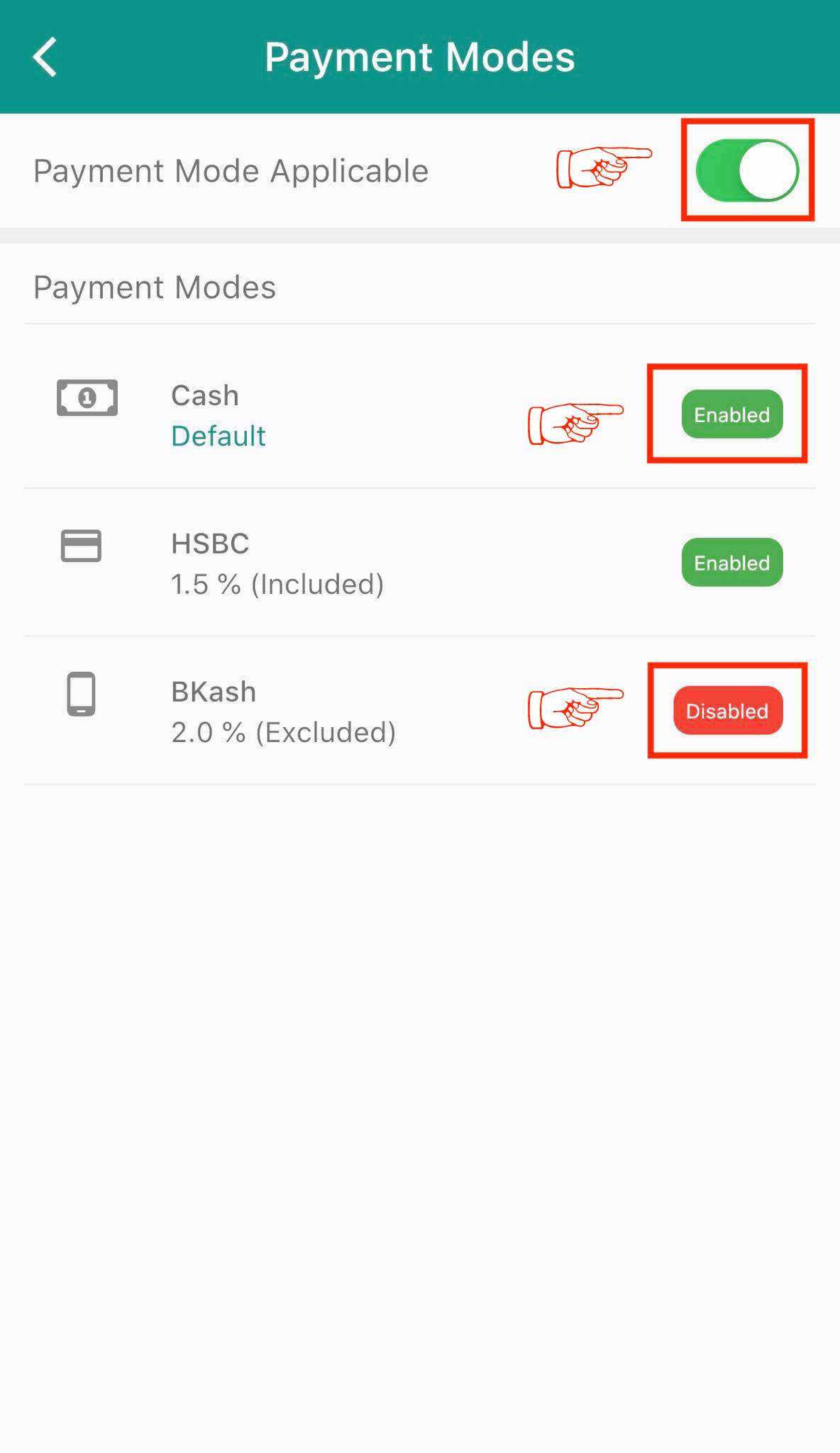Disable HSBC via its Enabled badge

731,563
